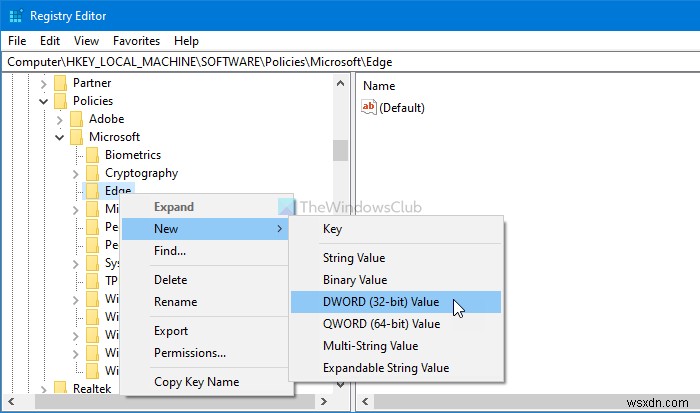Select the (Default) value entry
Image resolution: width=700 pixels, height=413 pixels.
[x=402, y=108]
